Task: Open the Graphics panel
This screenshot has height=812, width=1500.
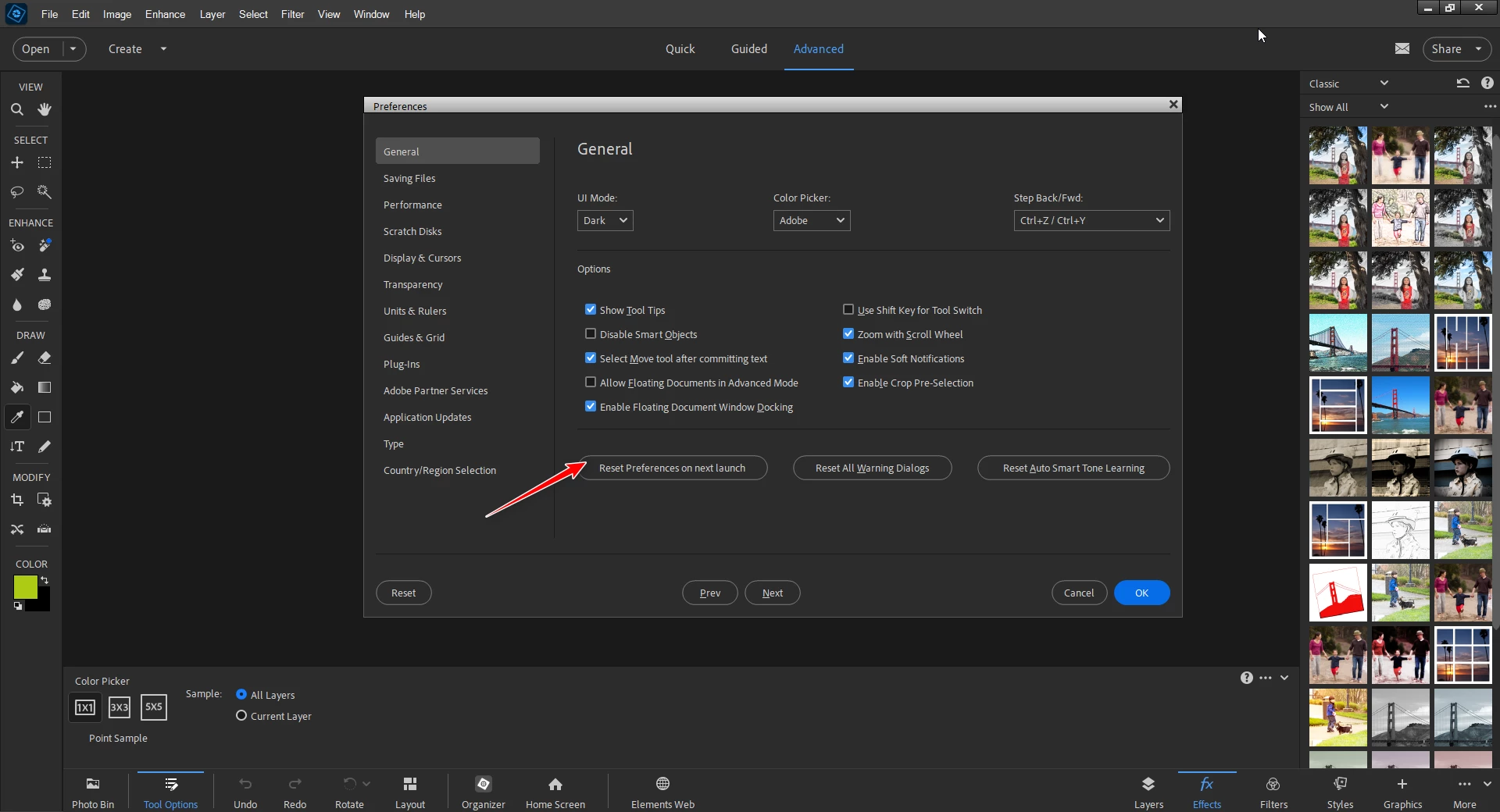Action: coord(1402,792)
